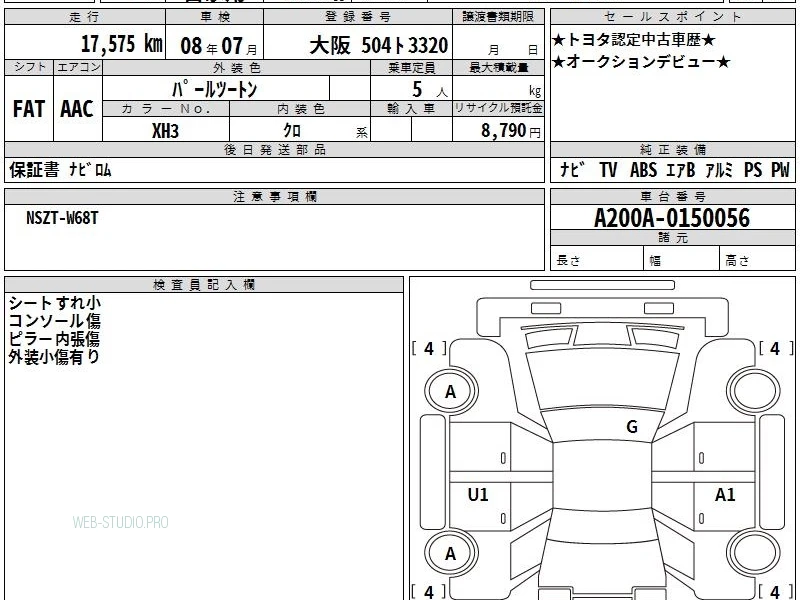Screen dimensions: 800x600
Task: Click the AAC air conditioner value
Action: [x=77, y=109]
